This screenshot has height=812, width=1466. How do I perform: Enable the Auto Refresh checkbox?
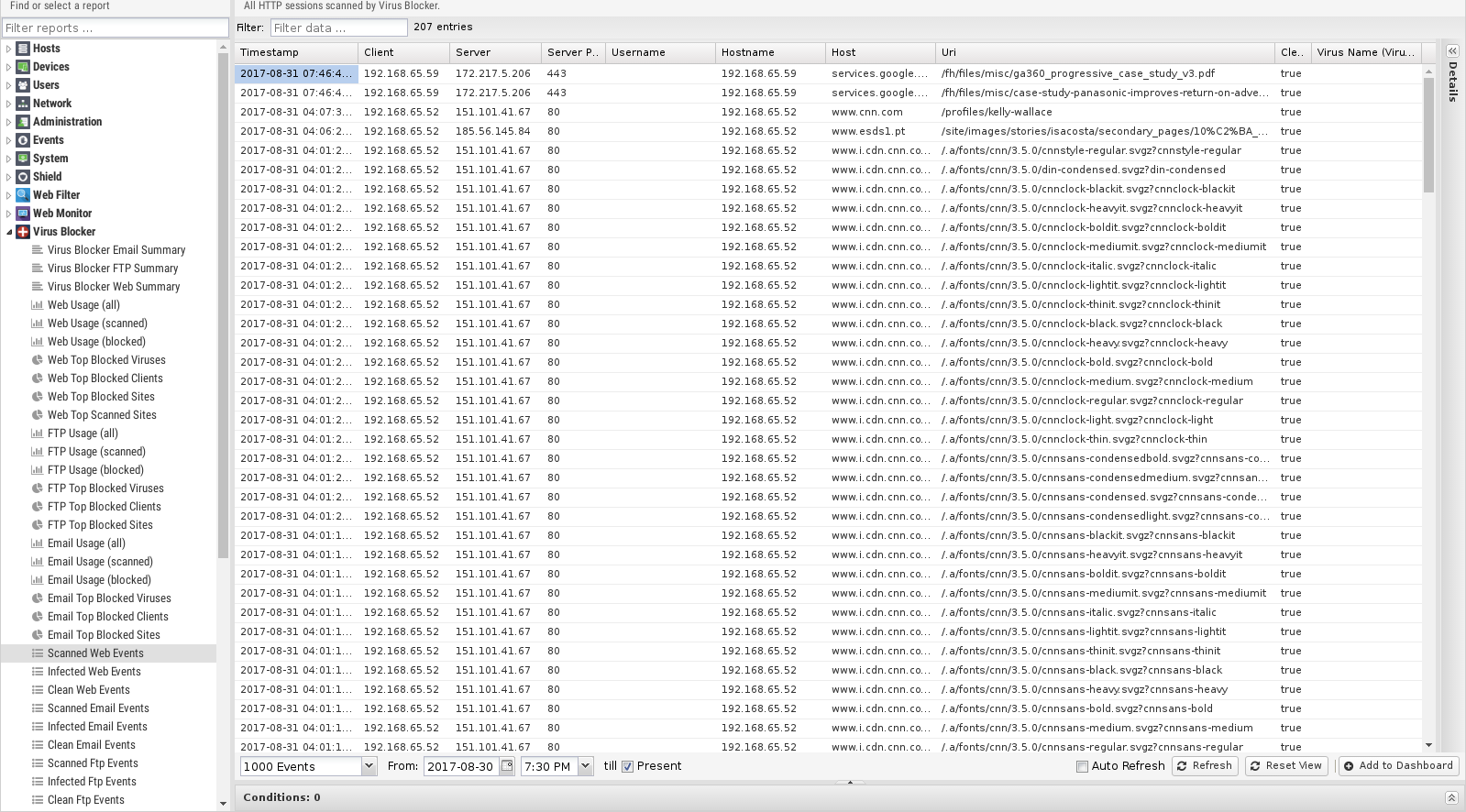tap(1082, 766)
